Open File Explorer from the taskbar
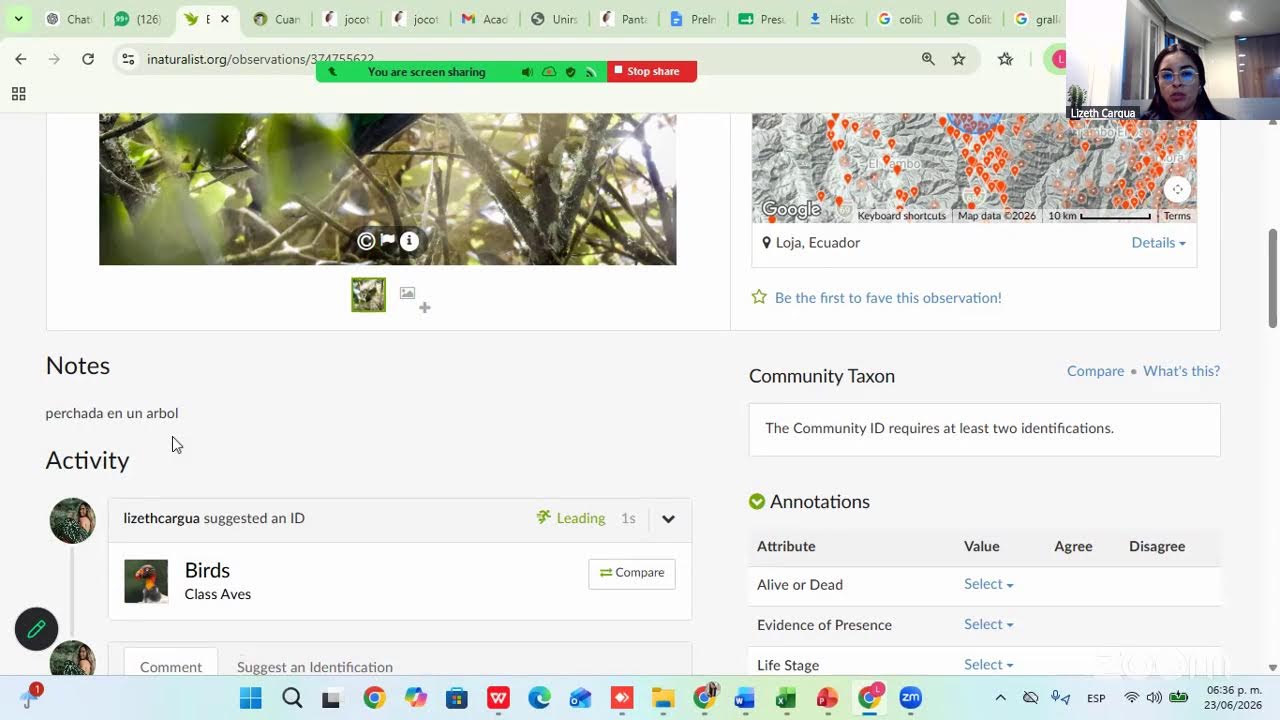 click(663, 698)
